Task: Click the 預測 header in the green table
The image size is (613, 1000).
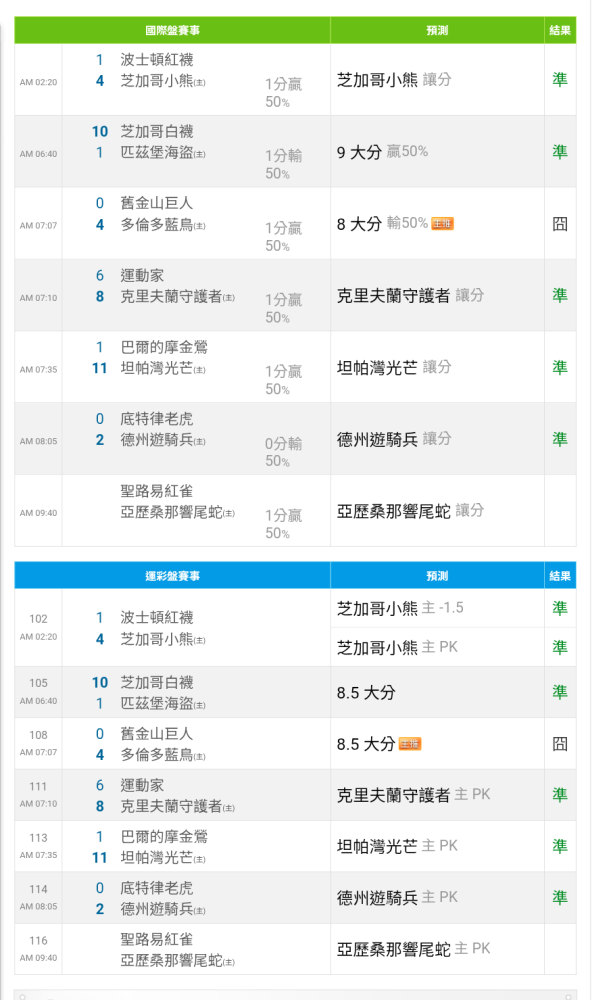Action: 437,30
